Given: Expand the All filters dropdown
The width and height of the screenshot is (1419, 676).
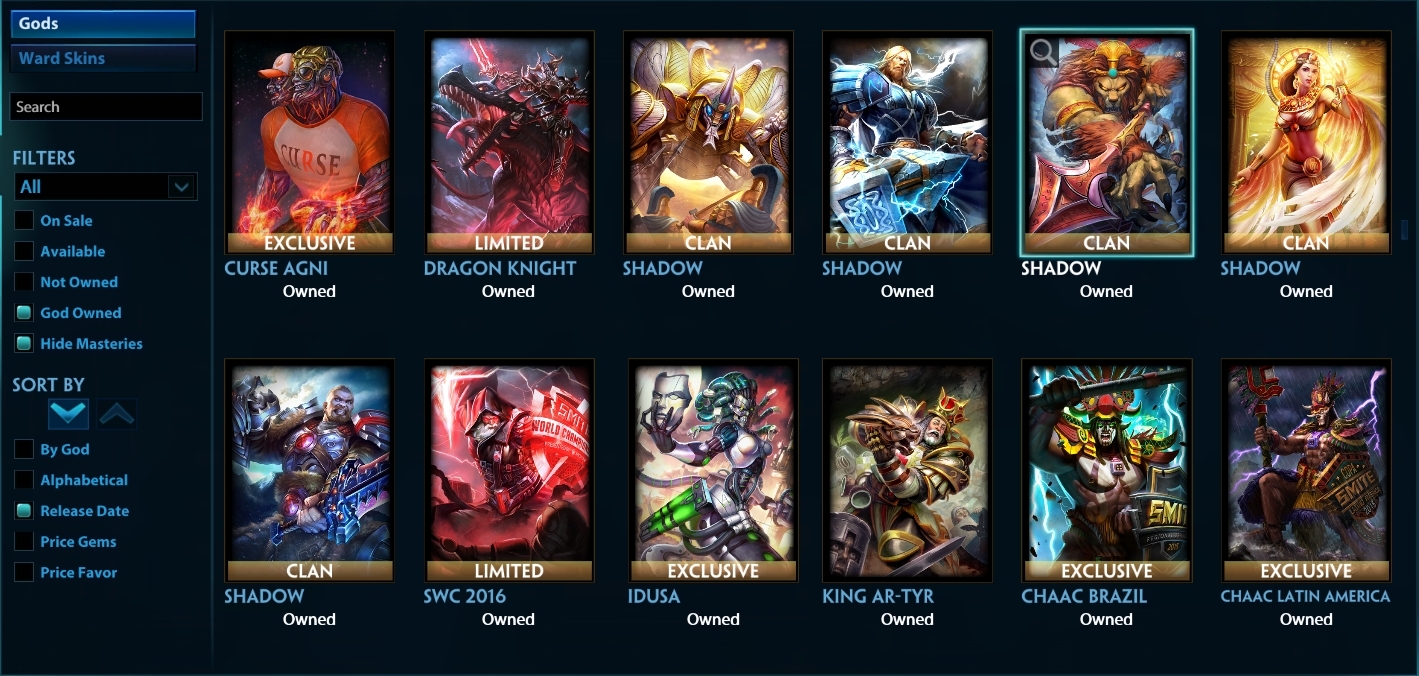Looking at the screenshot, I should coord(105,187).
